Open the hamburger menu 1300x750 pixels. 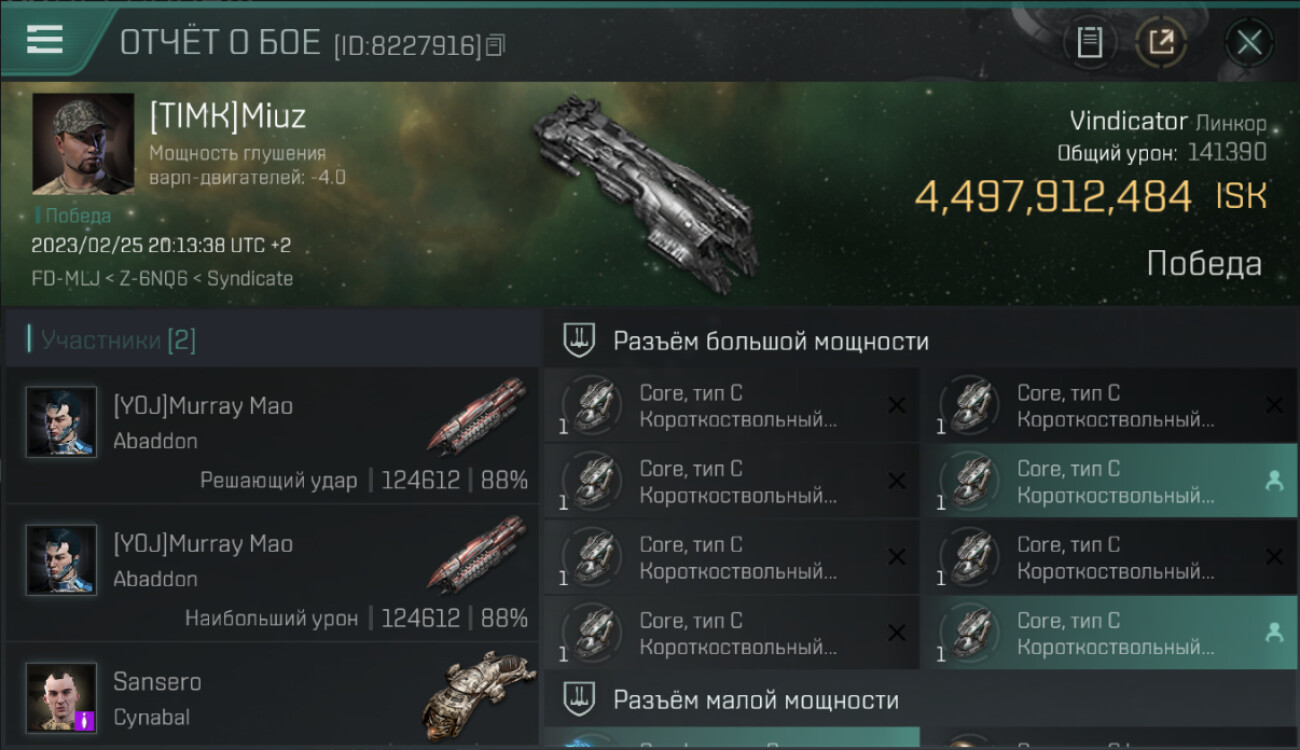(45, 40)
